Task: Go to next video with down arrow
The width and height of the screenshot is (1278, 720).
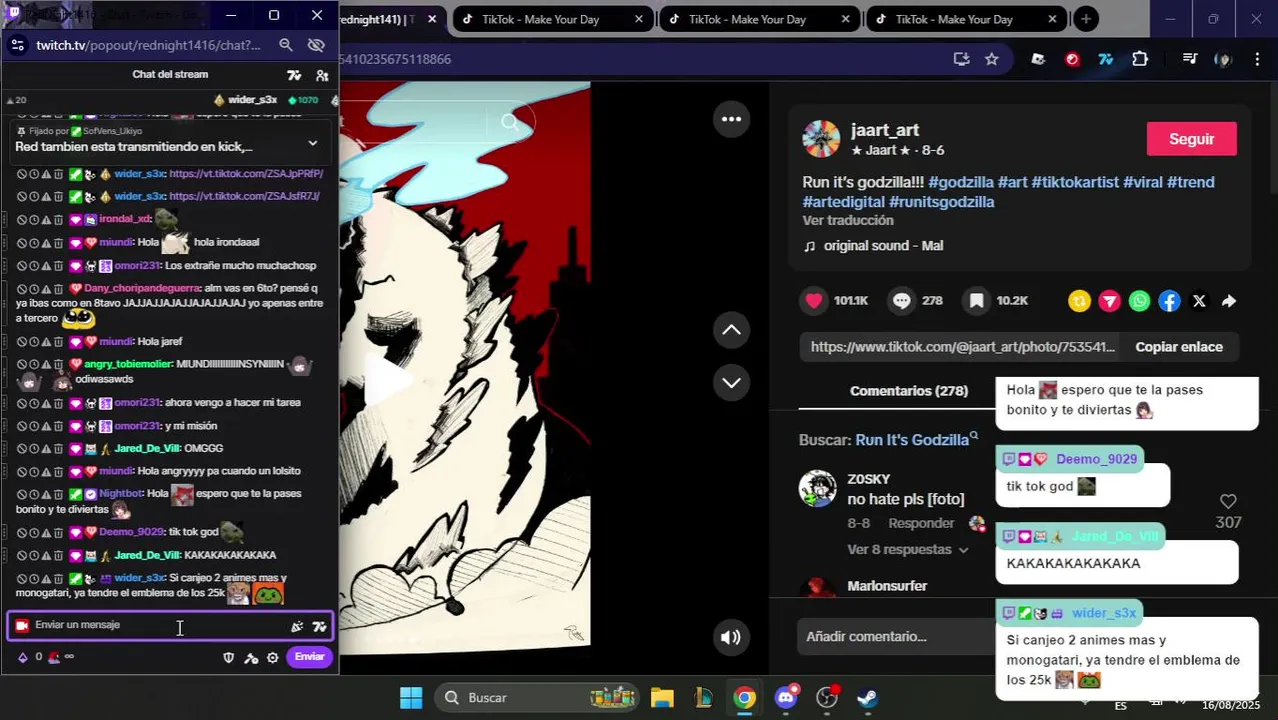Action: (731, 382)
